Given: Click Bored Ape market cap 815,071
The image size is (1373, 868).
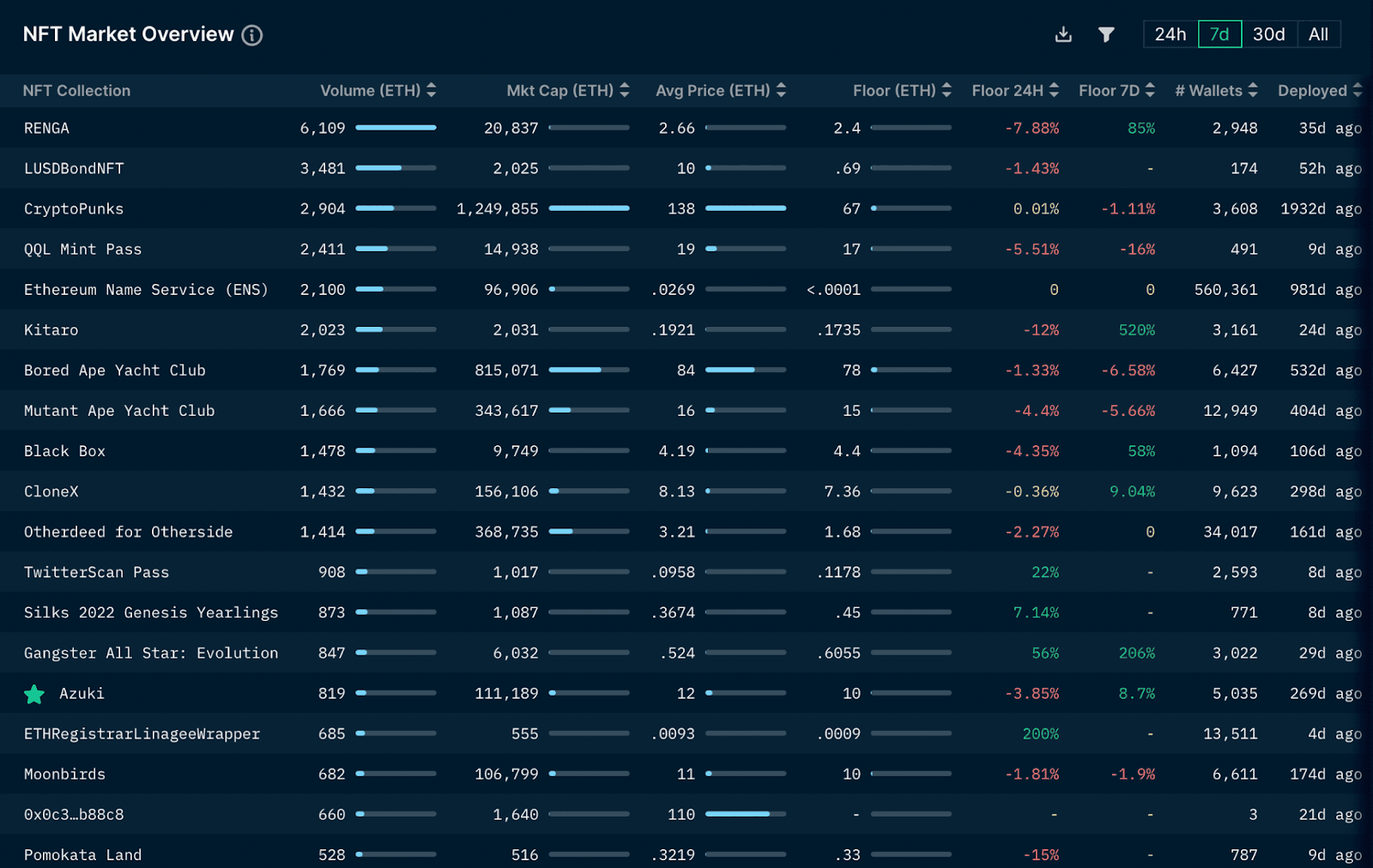Looking at the screenshot, I should click(506, 370).
